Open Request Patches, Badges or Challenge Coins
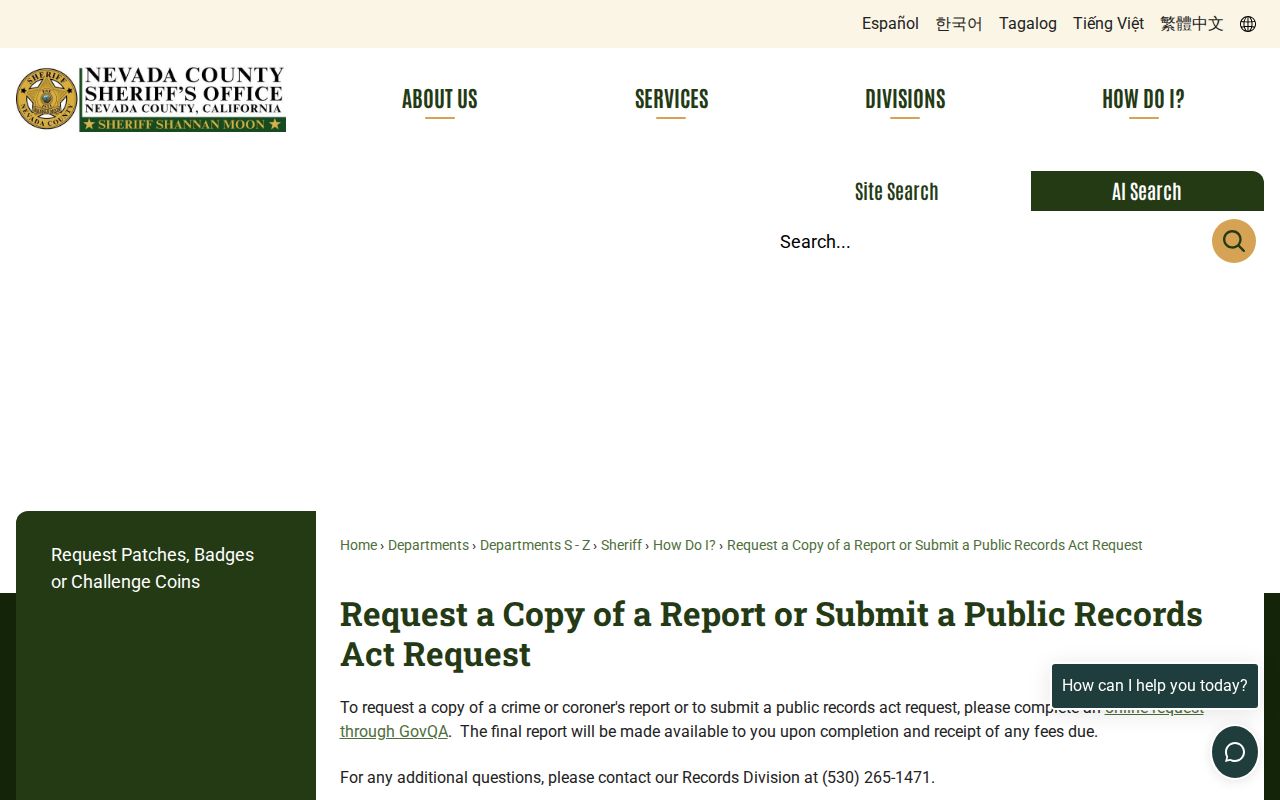Image resolution: width=1280 pixels, height=800 pixels. 152,568
